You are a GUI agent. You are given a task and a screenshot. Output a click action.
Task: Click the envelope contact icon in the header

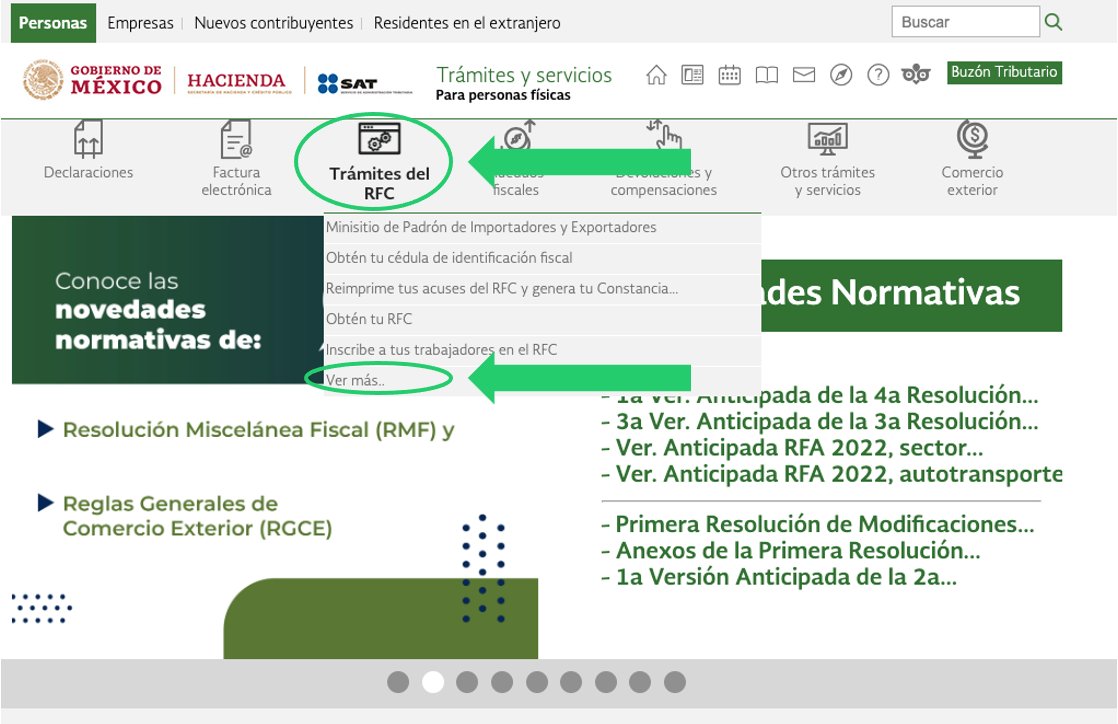click(804, 73)
